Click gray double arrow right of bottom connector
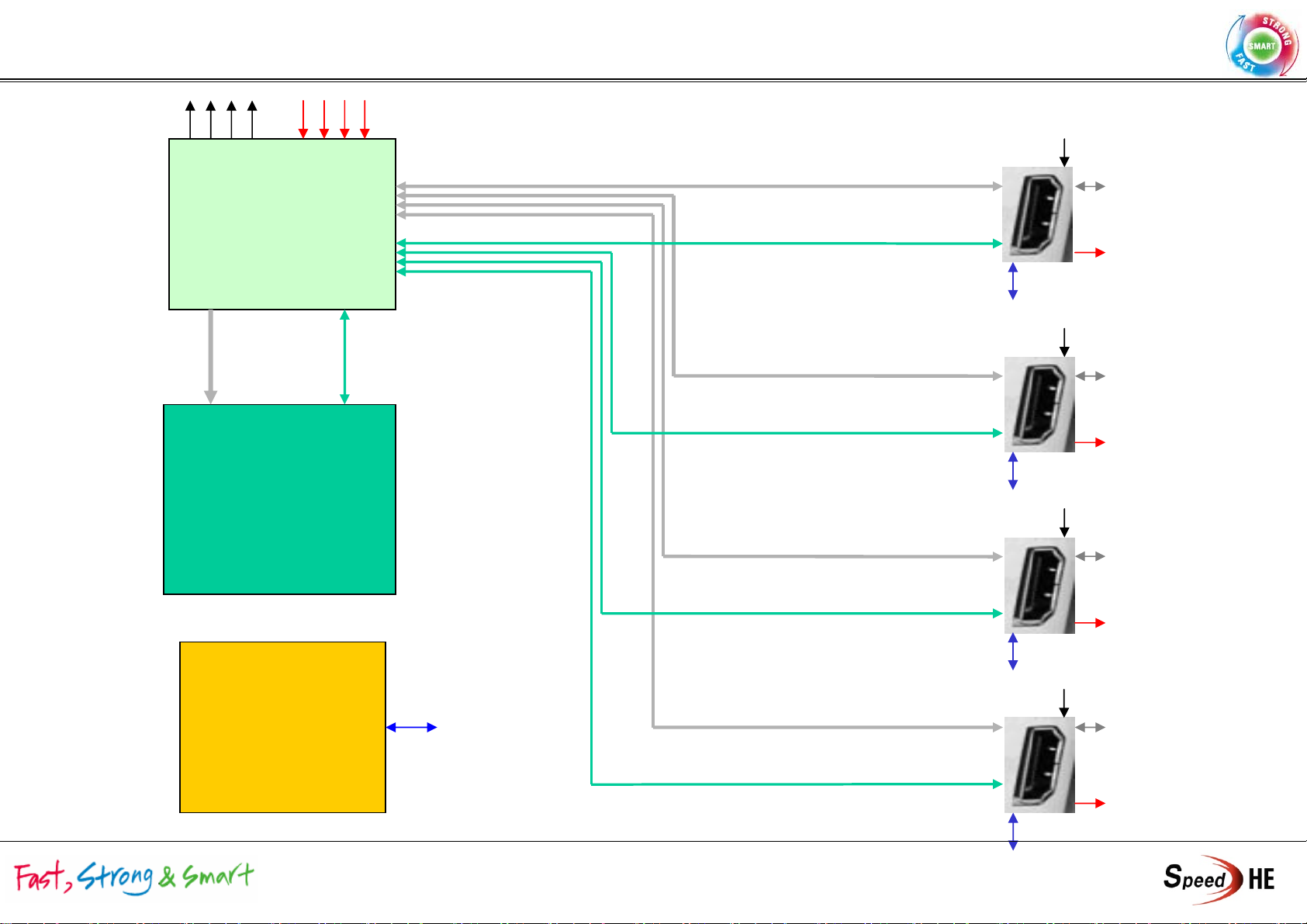The height and width of the screenshot is (924, 1307). [1090, 727]
